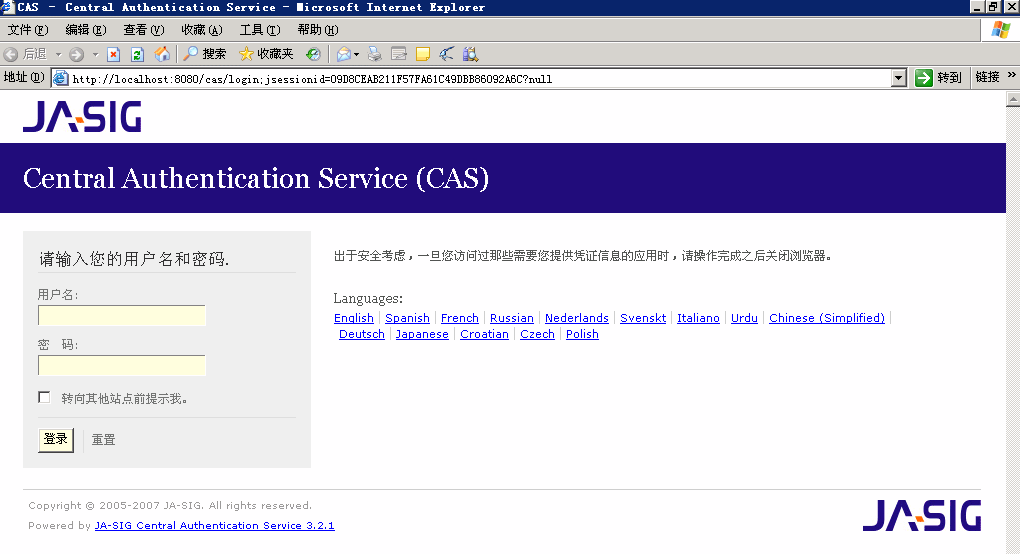Print the page with the printer icon
Image resolution: width=1020 pixels, height=554 pixels.
[375, 54]
